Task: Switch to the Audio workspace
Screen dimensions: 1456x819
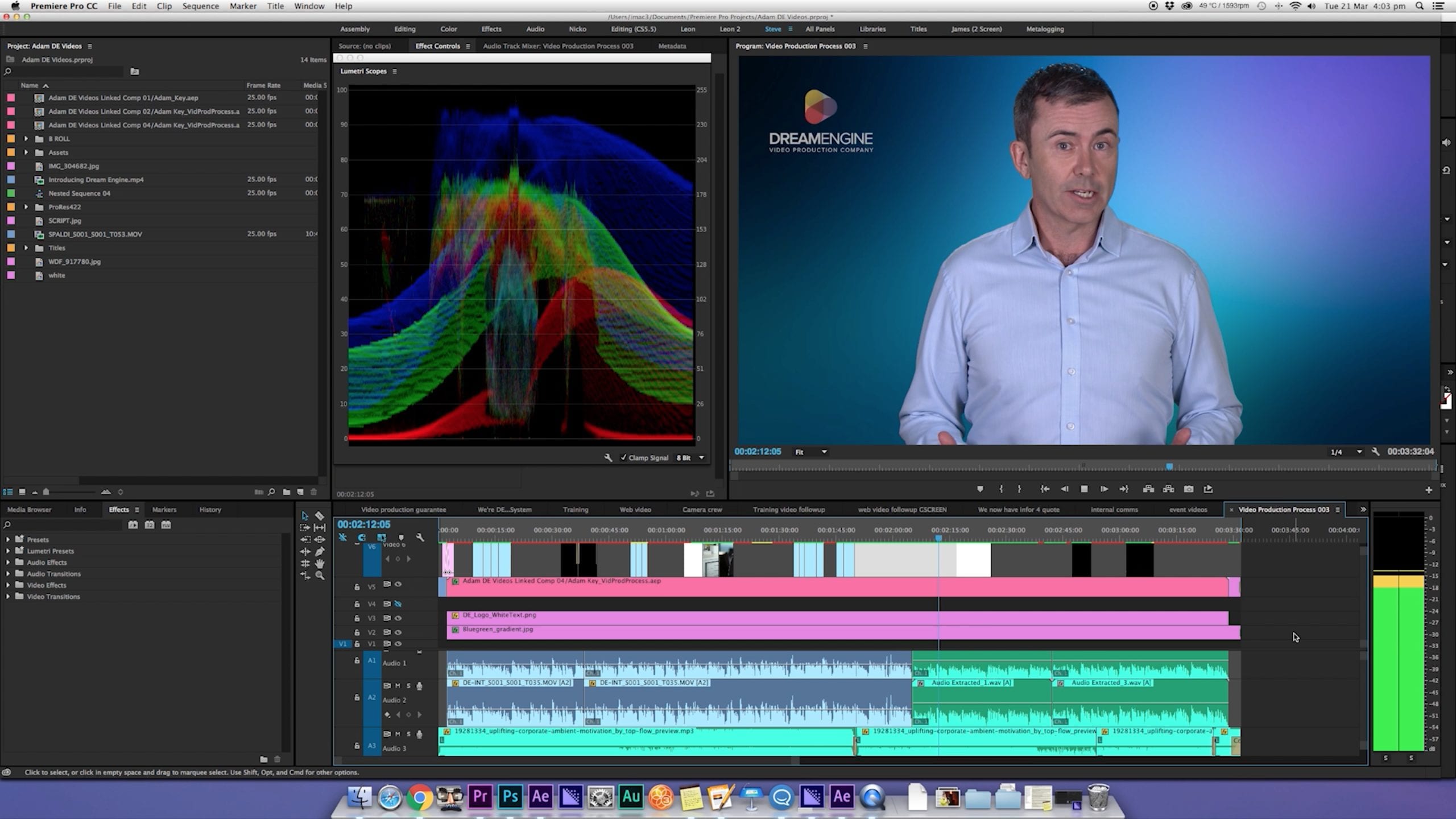Action: (x=535, y=29)
